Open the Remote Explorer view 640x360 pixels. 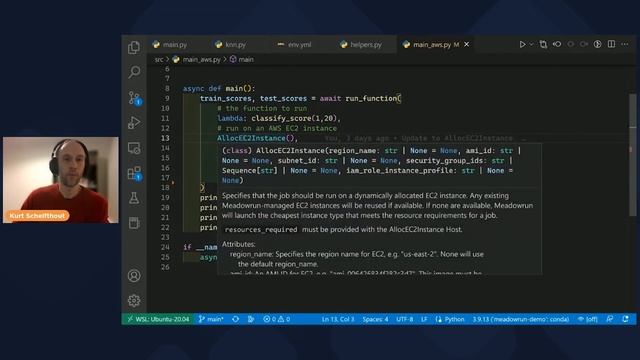134,148
